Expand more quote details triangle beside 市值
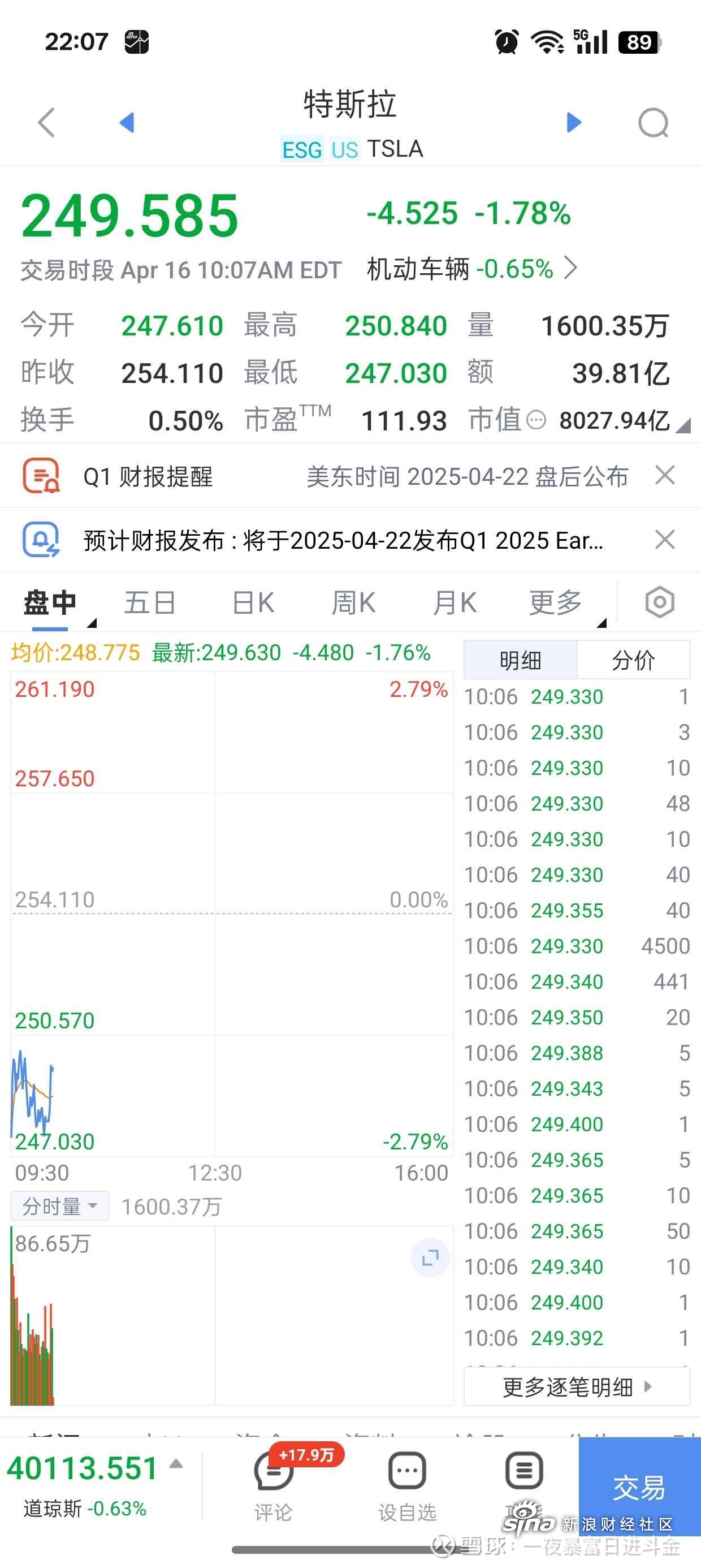701x1568 pixels. tap(684, 425)
